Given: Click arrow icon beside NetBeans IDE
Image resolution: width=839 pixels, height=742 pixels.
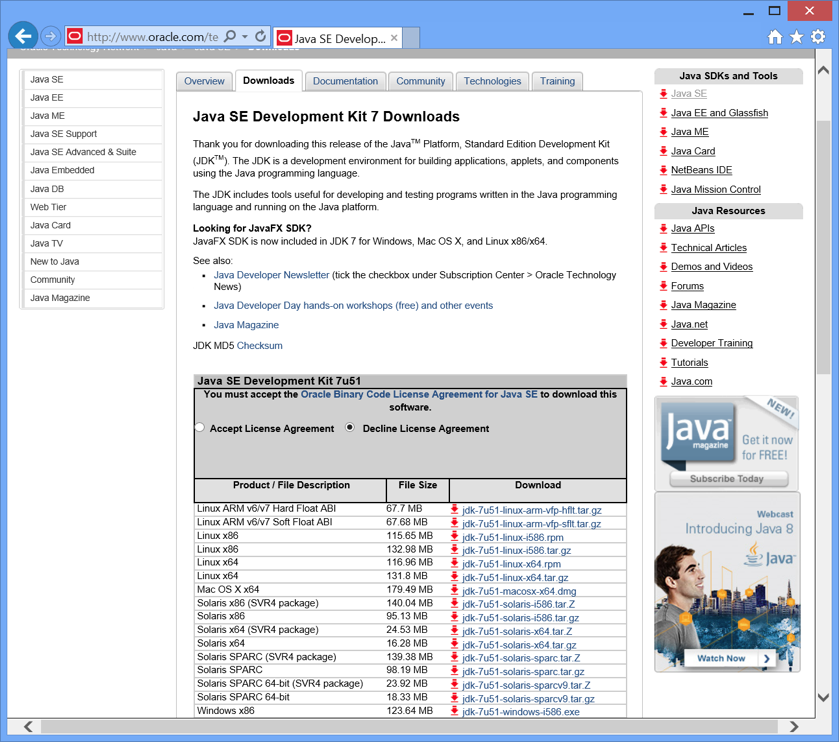Looking at the screenshot, I should [x=663, y=170].
